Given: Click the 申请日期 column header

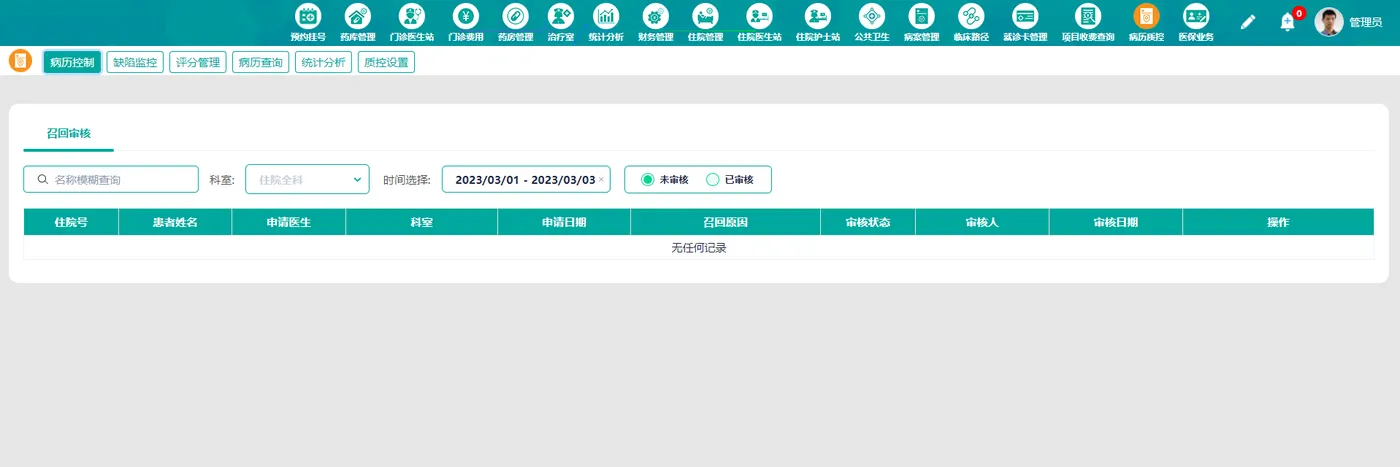Looking at the screenshot, I should click(x=564, y=222).
